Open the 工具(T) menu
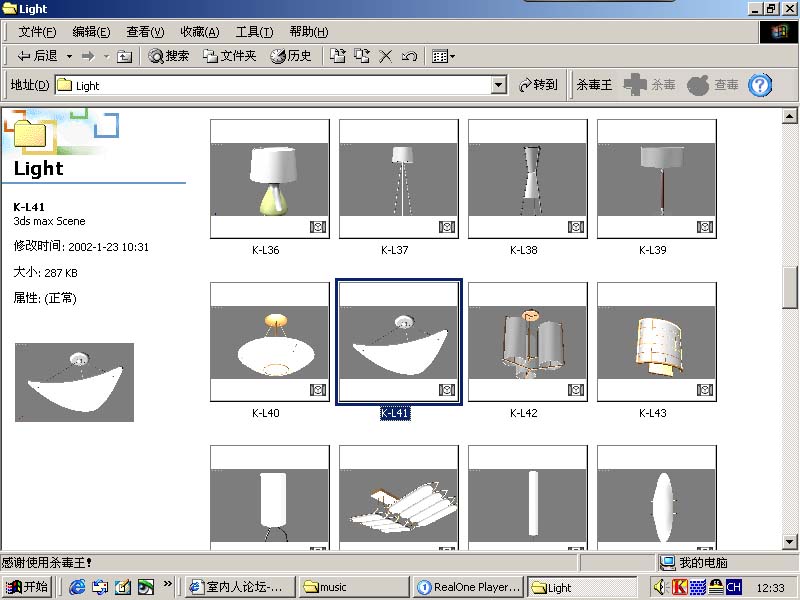This screenshot has height=600, width=800. [254, 32]
